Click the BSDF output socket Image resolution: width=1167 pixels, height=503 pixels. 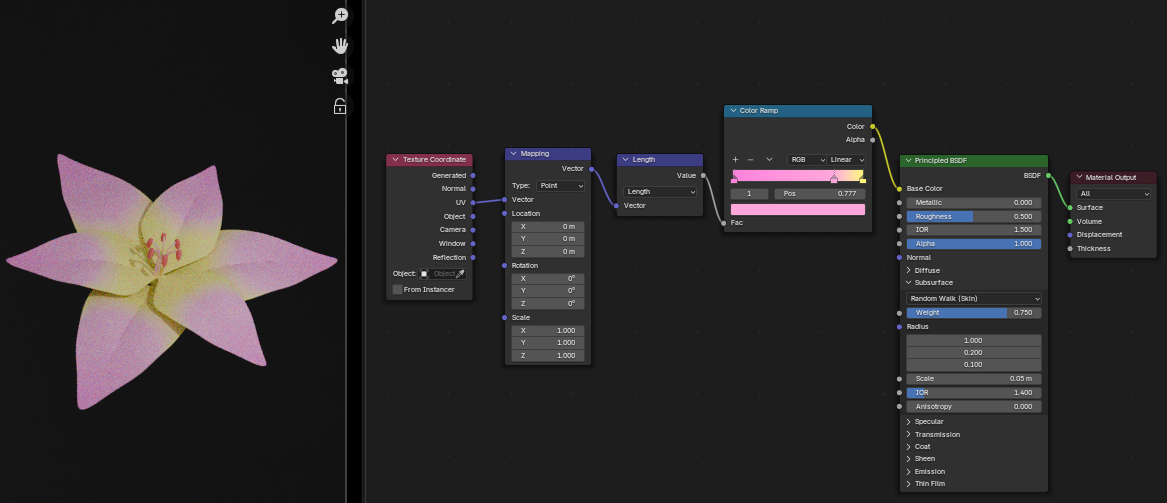click(x=1048, y=176)
